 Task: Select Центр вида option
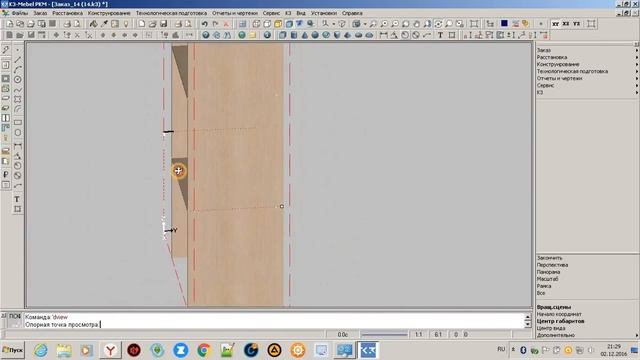point(551,328)
